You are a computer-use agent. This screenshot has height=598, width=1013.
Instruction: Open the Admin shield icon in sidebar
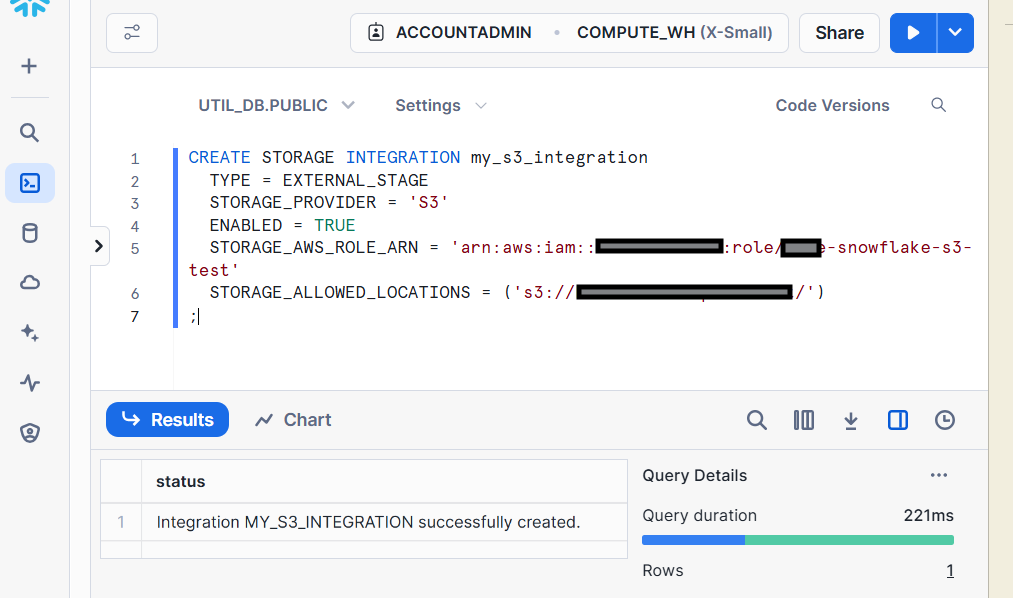[x=30, y=433]
